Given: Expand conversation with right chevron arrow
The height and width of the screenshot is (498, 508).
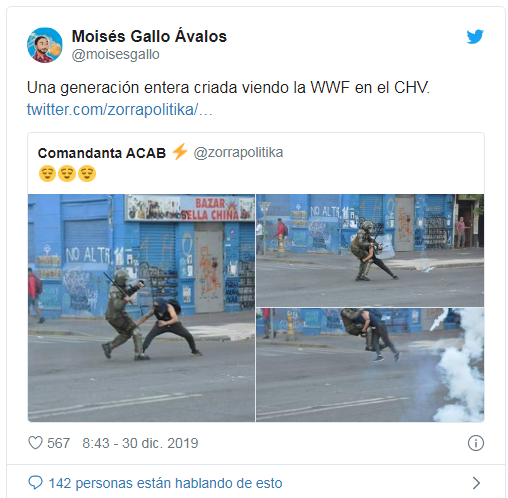Looking at the screenshot, I should 476,483.
